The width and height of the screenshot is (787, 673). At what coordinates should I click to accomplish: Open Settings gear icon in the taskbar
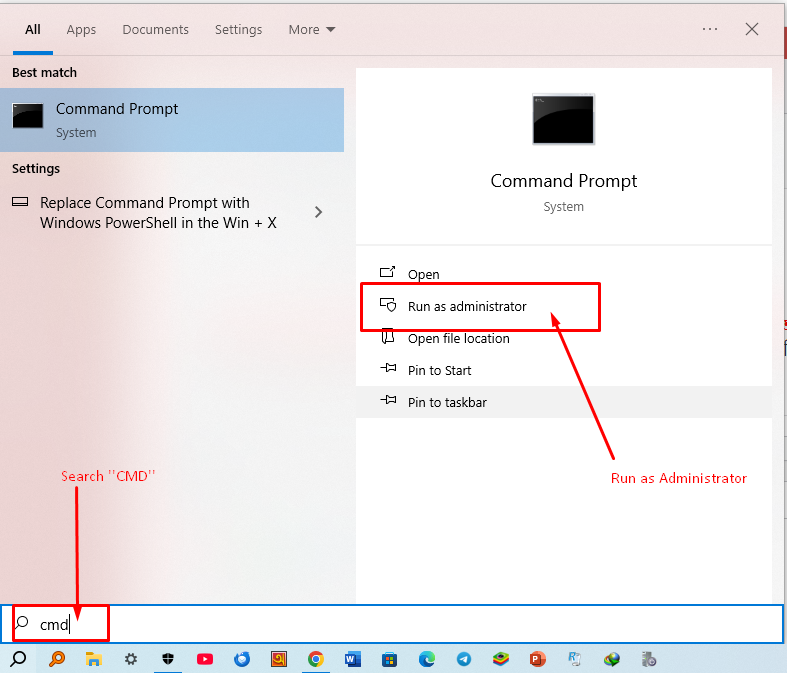coord(131,659)
